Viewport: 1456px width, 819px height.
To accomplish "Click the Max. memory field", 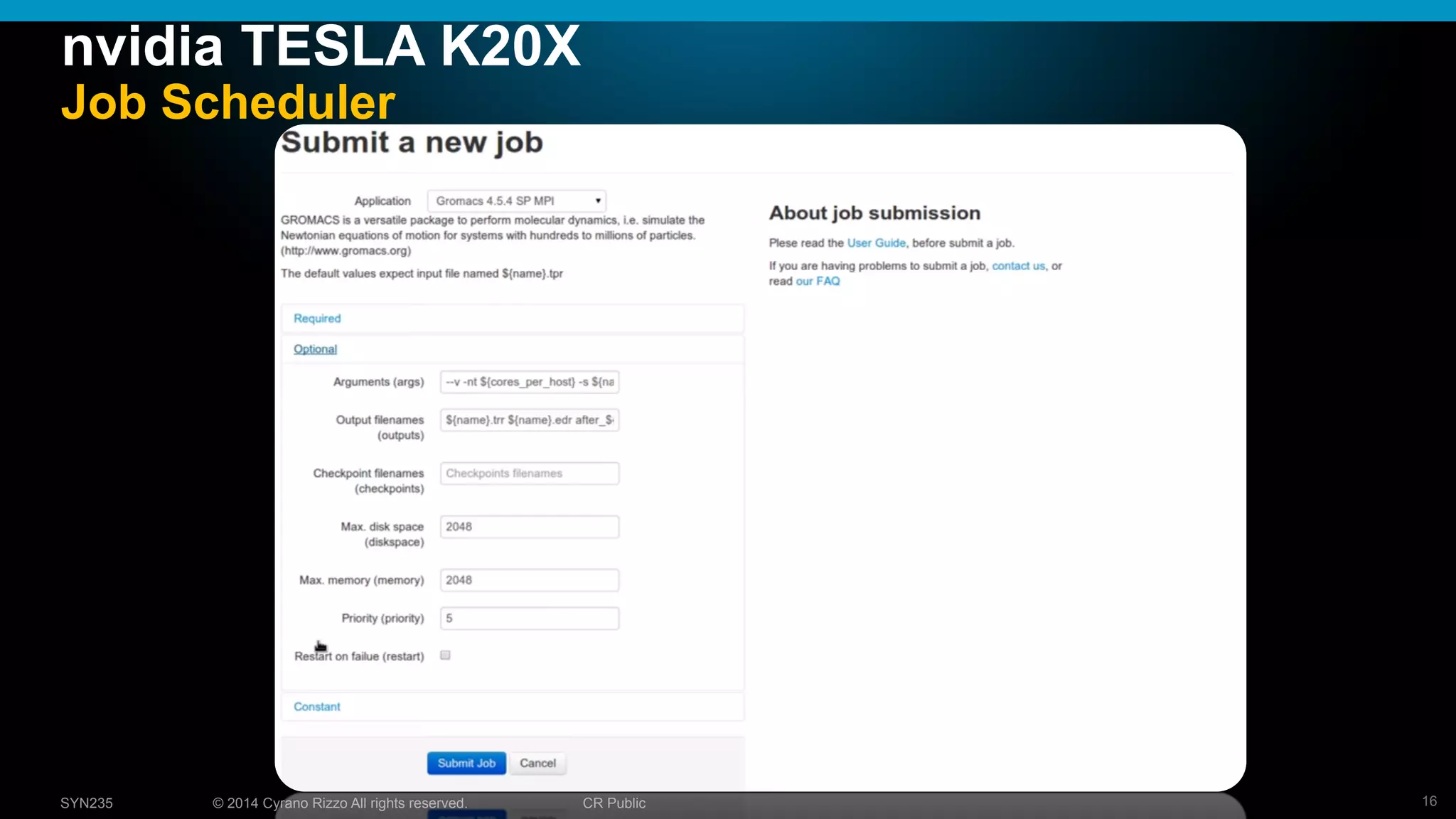I will [x=530, y=580].
